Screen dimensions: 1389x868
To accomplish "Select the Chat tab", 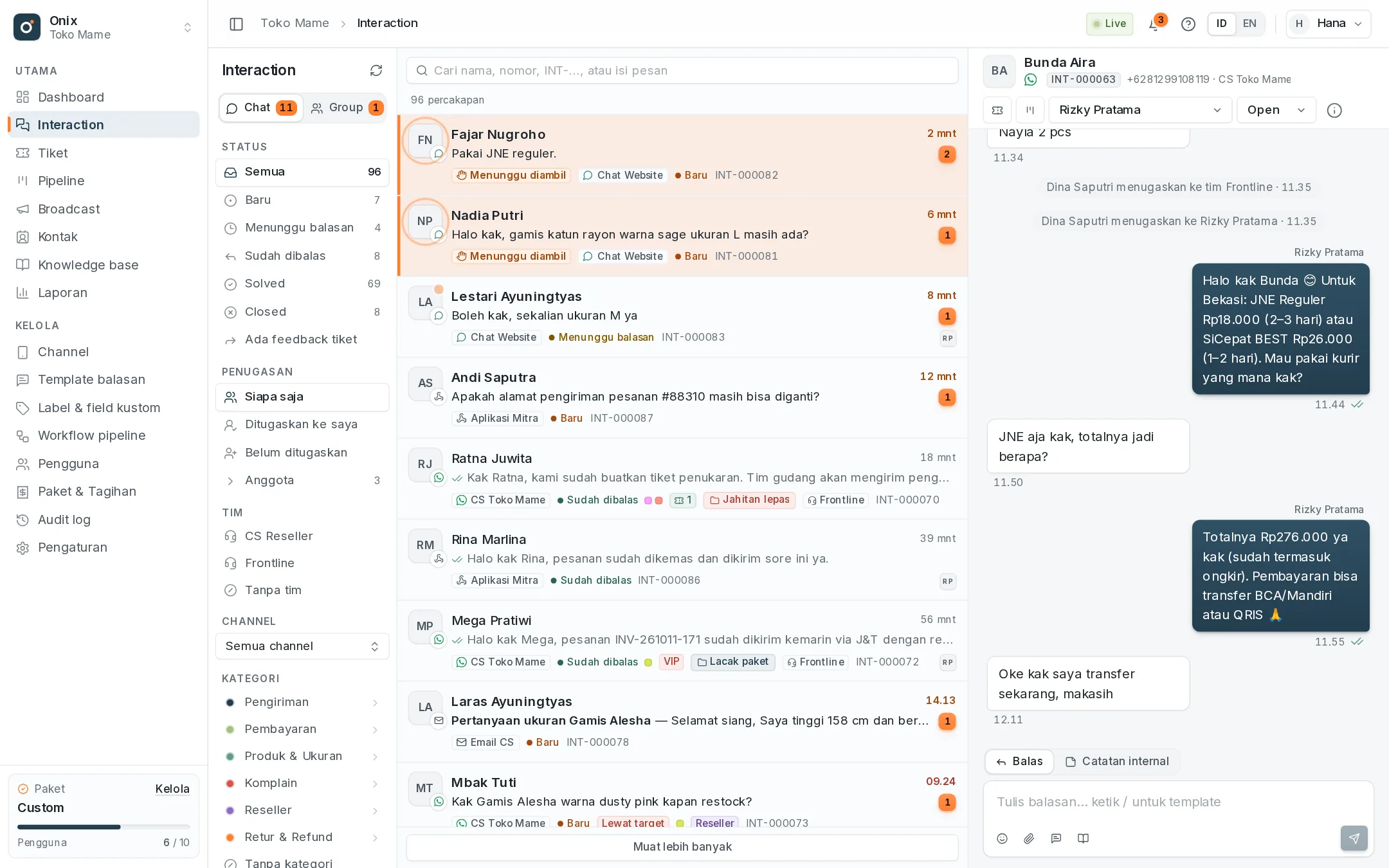I will click(261, 107).
